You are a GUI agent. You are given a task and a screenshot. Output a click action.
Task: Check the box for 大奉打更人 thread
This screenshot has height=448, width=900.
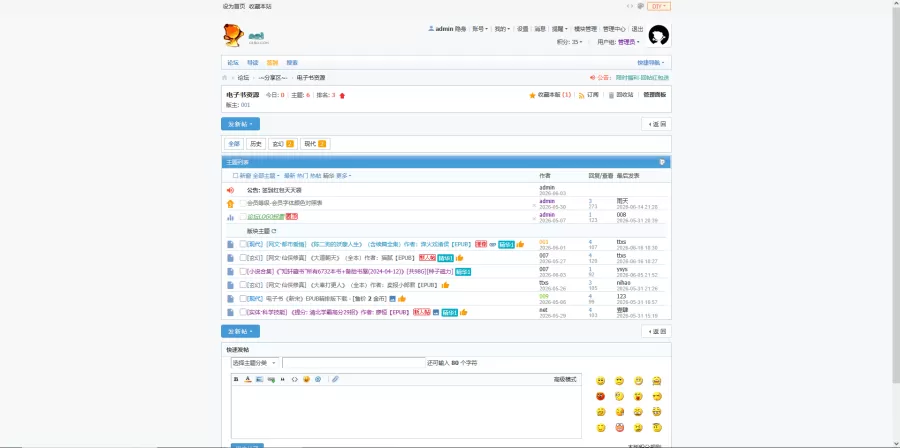click(243, 285)
